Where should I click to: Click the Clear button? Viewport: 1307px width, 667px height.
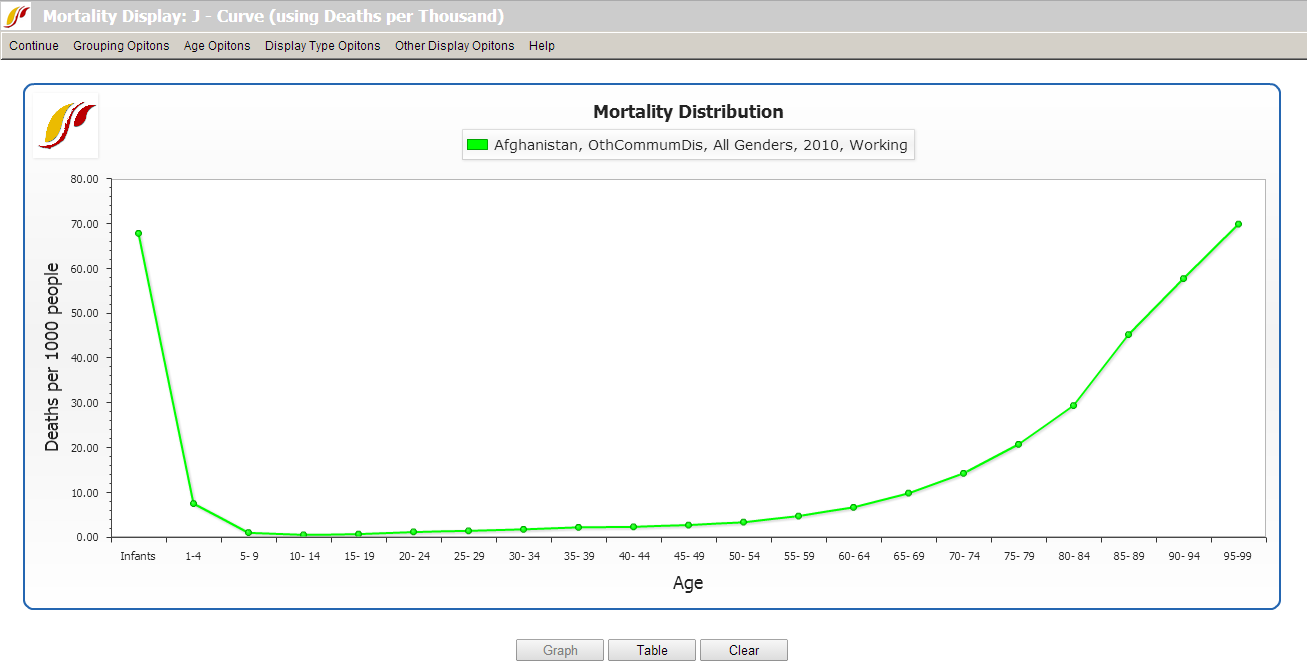743,649
